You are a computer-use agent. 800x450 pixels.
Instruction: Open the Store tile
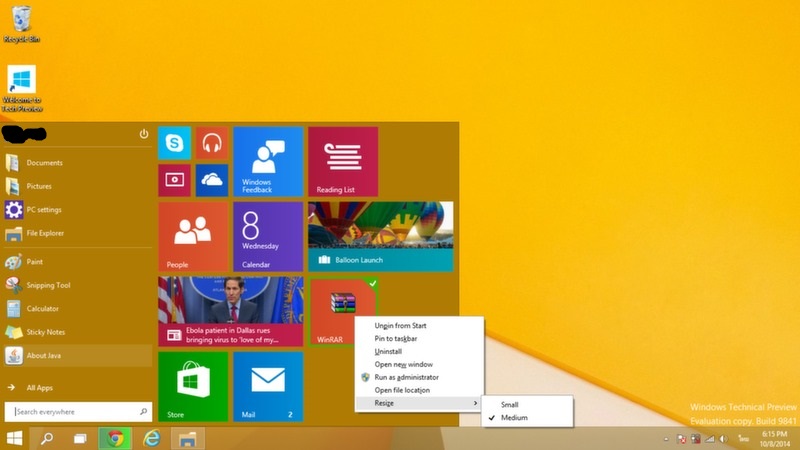(x=193, y=387)
